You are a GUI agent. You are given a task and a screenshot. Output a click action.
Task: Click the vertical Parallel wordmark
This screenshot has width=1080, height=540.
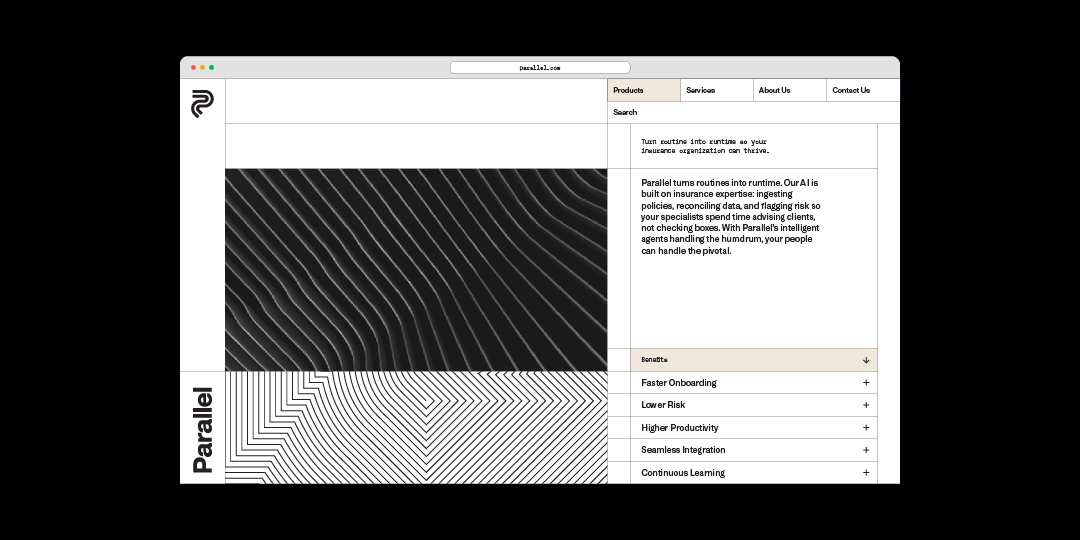click(202, 430)
